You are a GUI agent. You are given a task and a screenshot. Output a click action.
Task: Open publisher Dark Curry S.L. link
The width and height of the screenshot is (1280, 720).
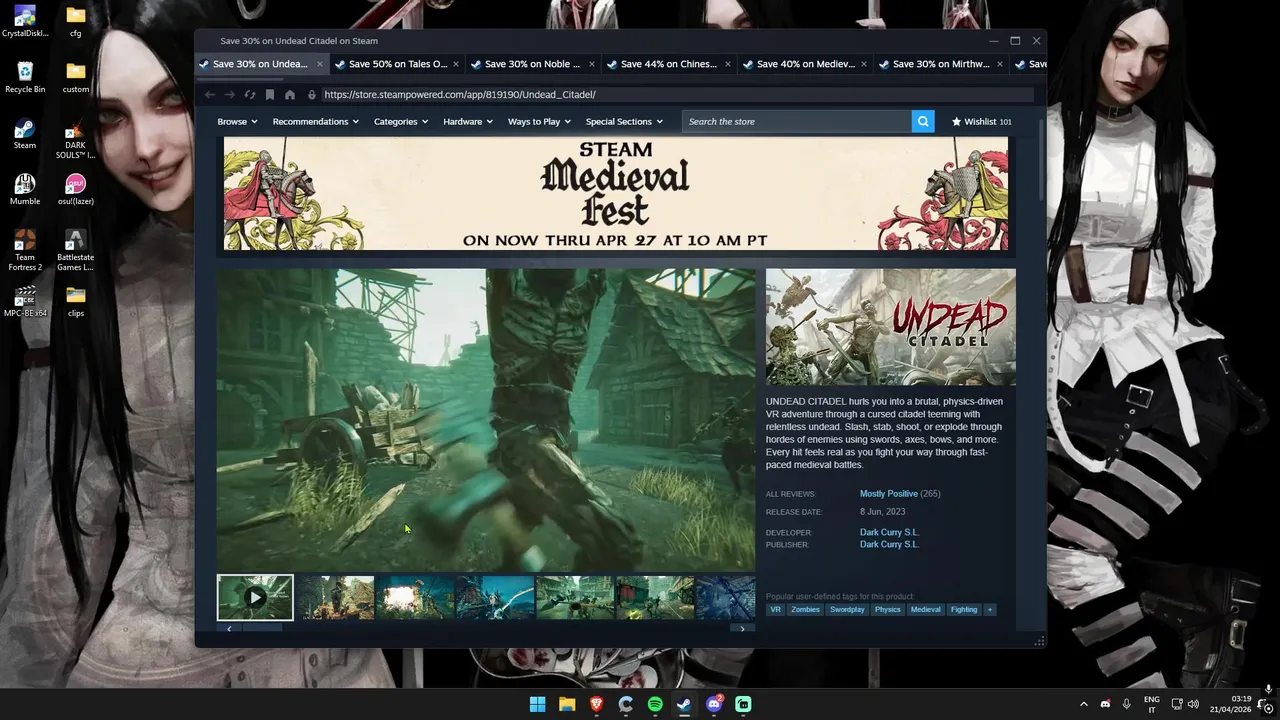tap(889, 544)
